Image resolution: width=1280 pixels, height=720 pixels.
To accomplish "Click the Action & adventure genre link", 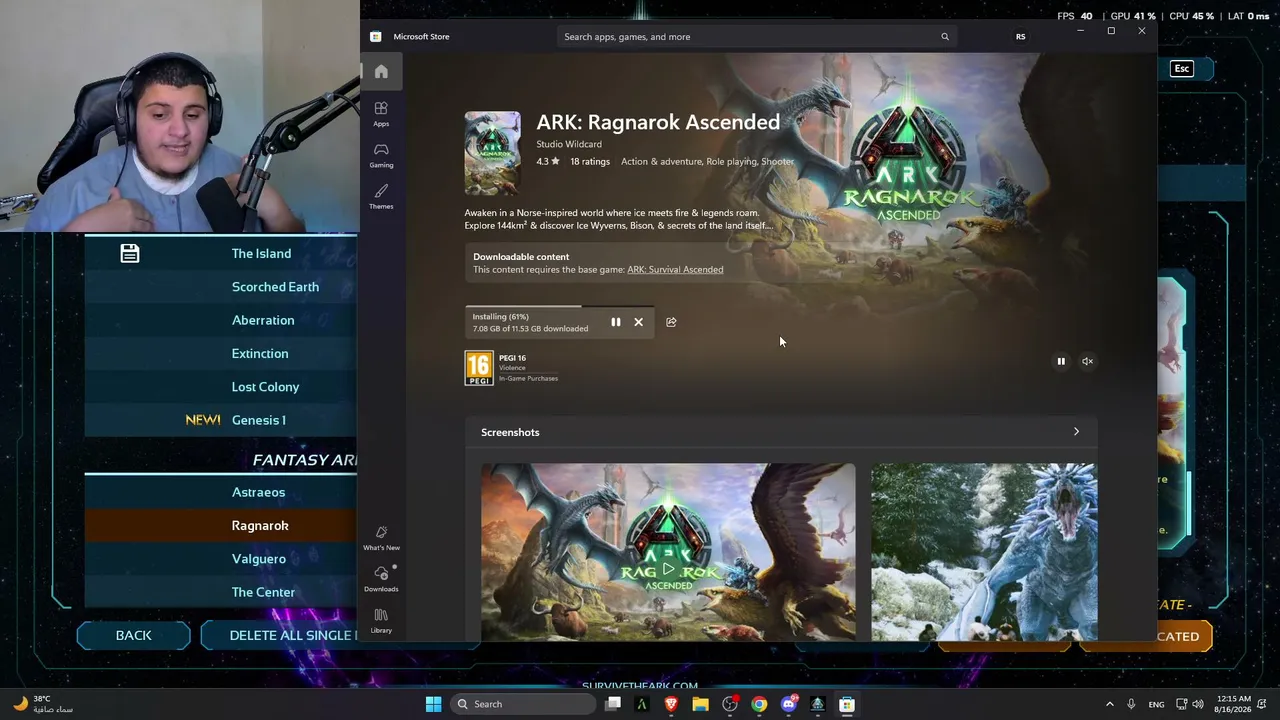I will click(x=661, y=162).
